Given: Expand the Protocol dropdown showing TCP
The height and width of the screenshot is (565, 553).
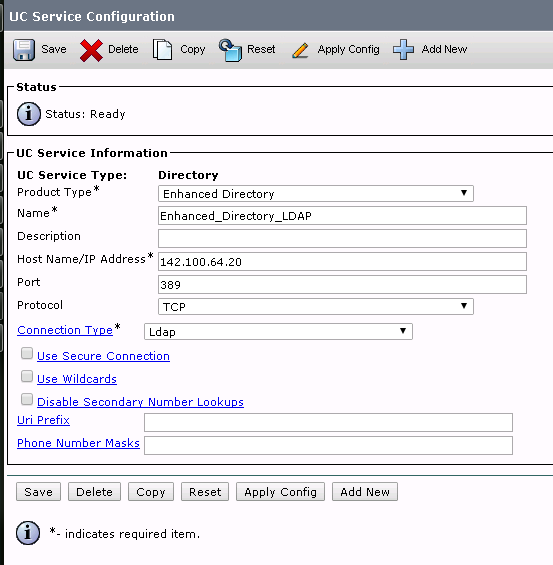Looking at the screenshot, I should tap(316, 306).
